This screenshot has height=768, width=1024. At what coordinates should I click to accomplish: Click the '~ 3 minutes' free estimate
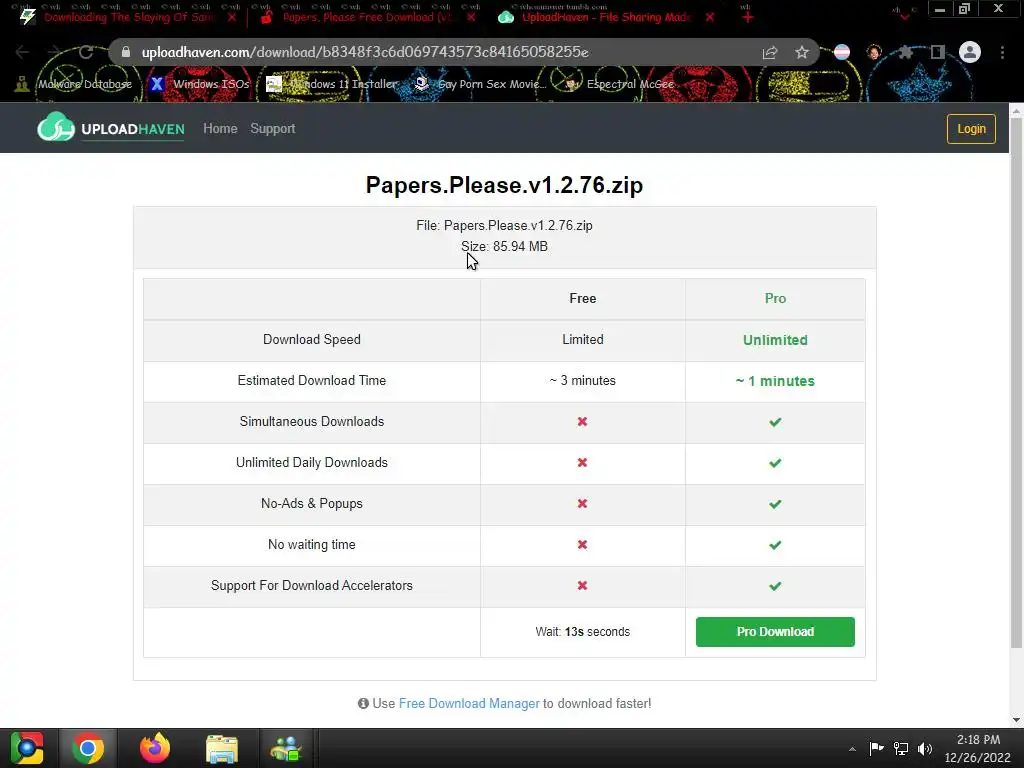coord(583,380)
